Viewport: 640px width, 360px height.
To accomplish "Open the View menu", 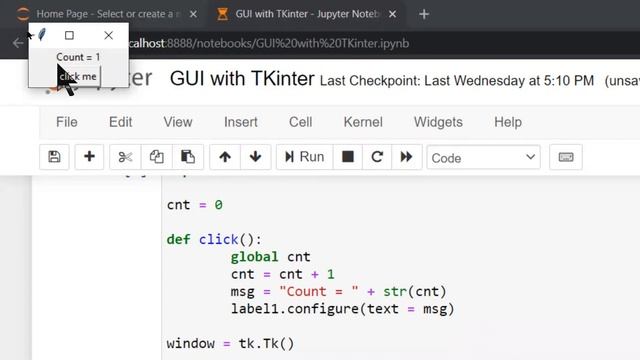I will click(x=178, y=122).
